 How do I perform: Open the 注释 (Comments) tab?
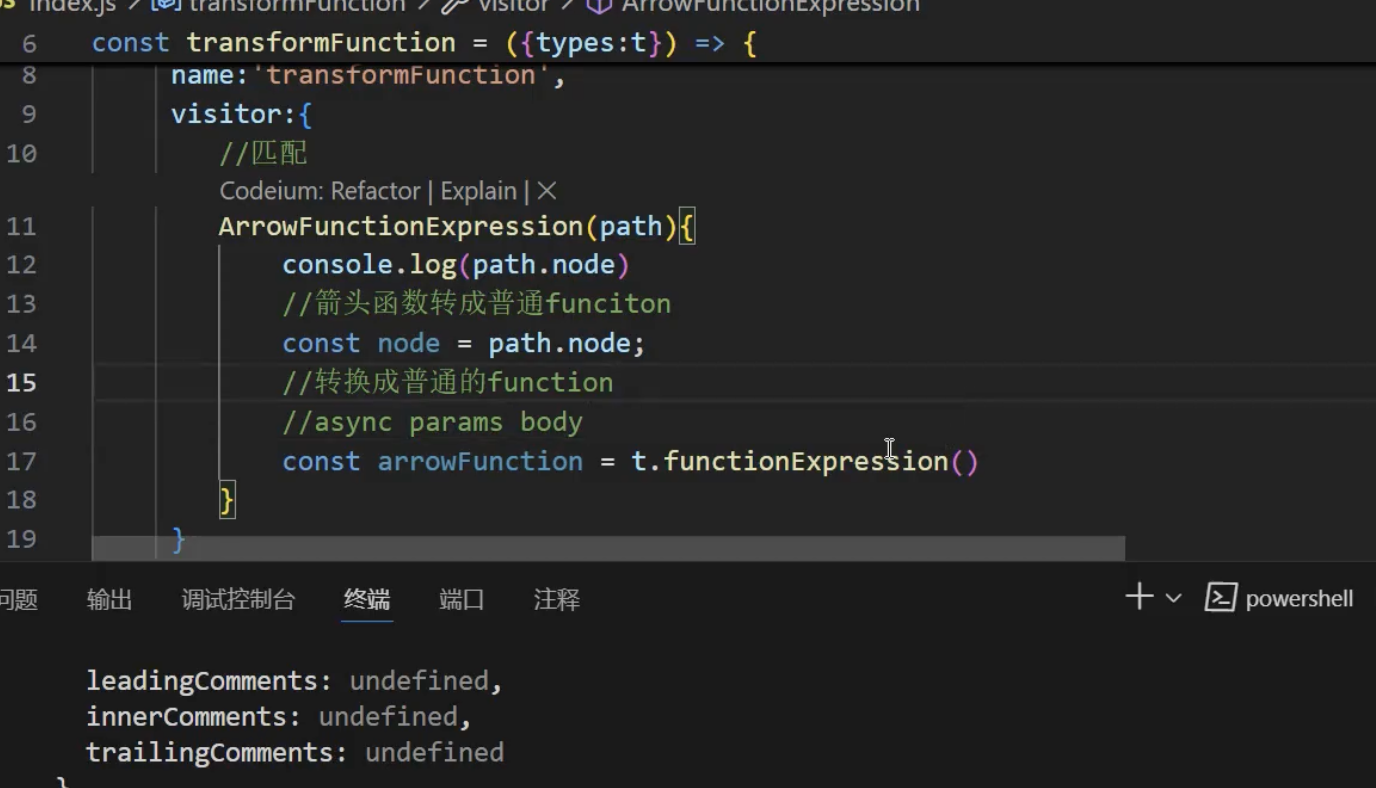[x=556, y=599]
